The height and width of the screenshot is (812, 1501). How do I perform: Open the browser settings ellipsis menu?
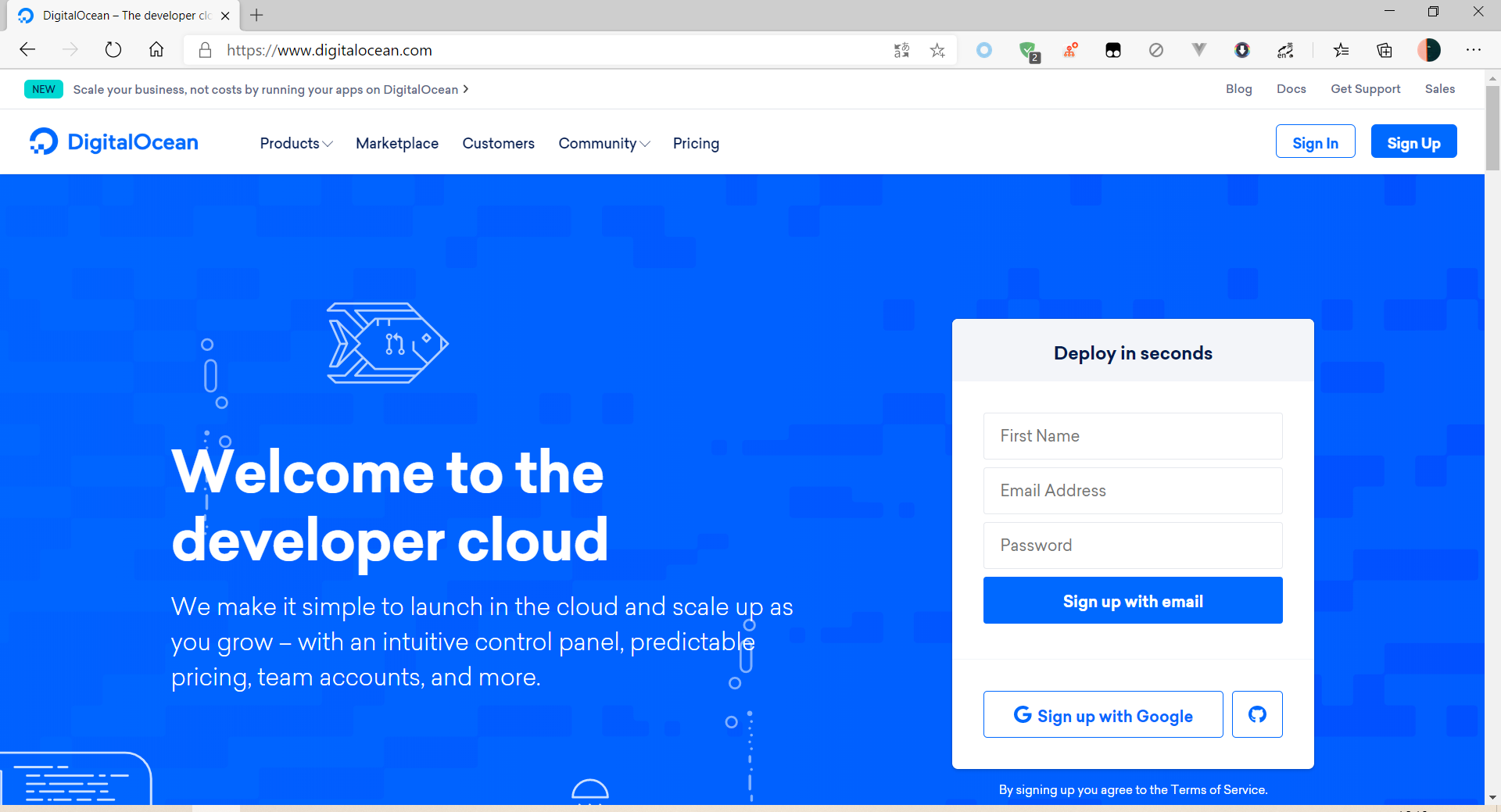point(1474,50)
